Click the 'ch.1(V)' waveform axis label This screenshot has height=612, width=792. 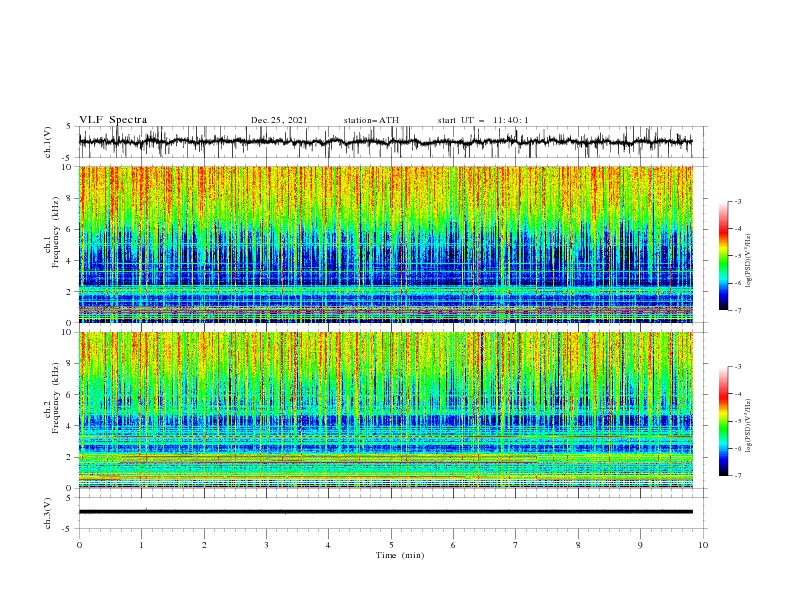pyautogui.click(x=48, y=142)
